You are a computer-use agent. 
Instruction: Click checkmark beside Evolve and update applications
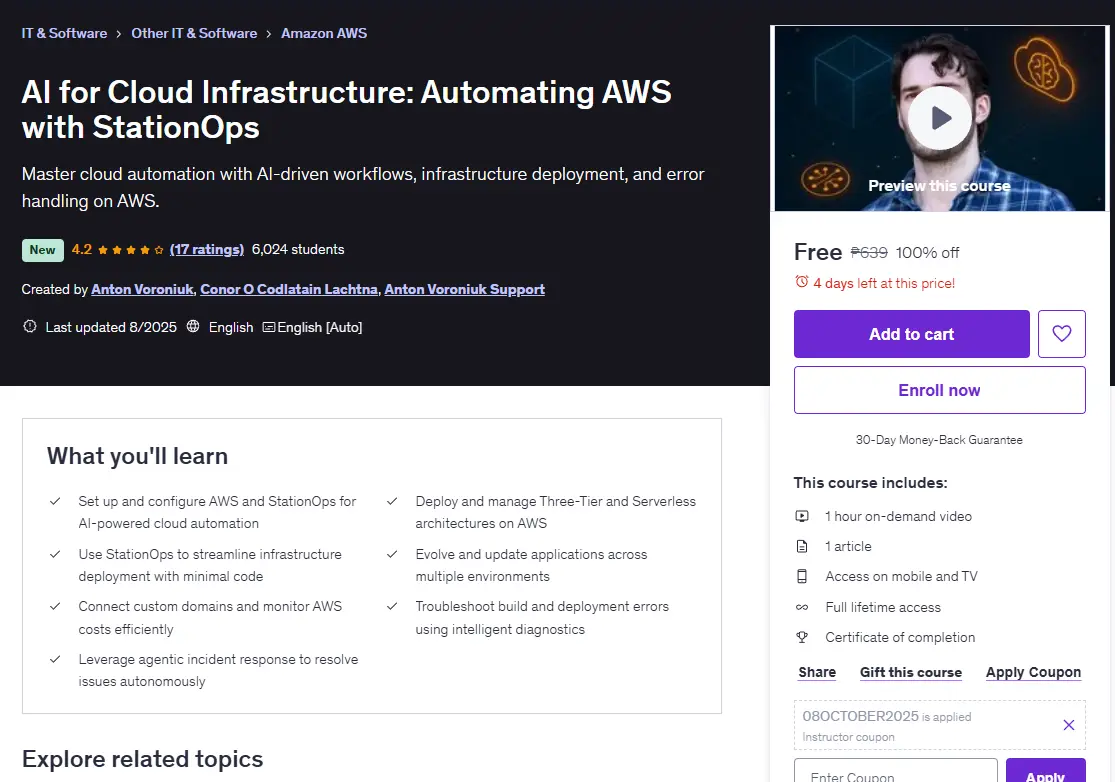pos(392,554)
